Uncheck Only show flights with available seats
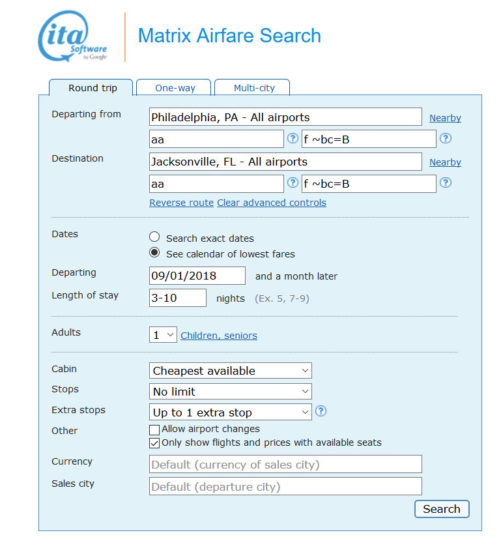The image size is (501, 550). [154, 443]
